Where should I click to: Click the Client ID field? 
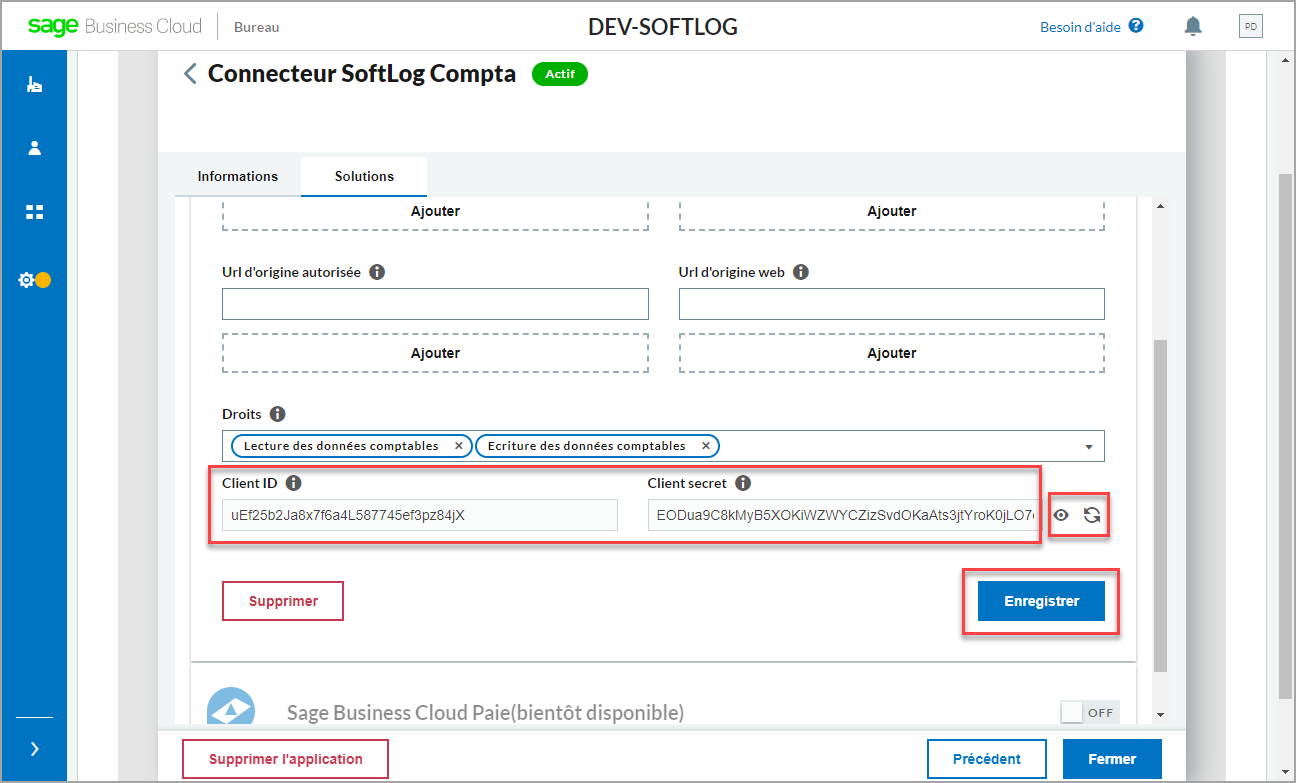(x=420, y=515)
